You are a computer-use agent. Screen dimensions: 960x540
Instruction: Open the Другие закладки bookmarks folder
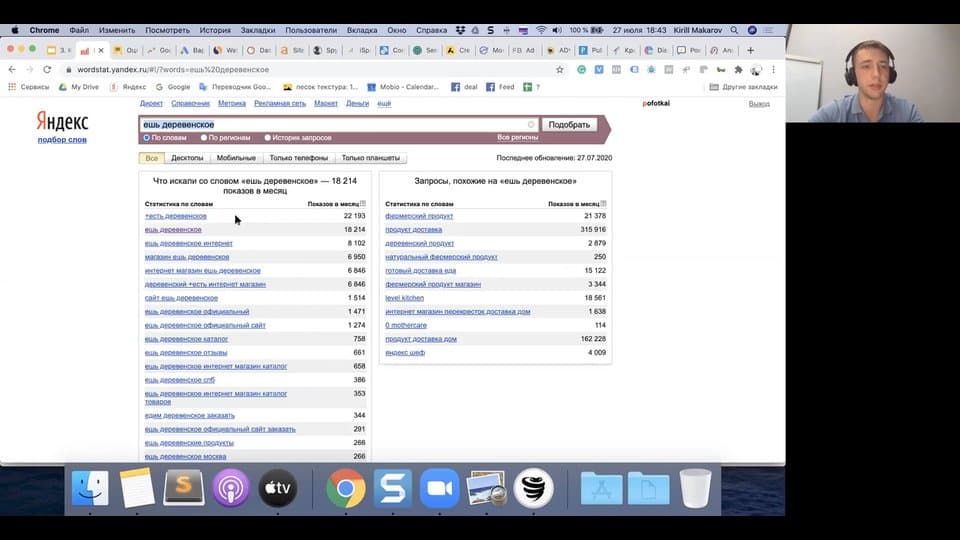(x=743, y=87)
